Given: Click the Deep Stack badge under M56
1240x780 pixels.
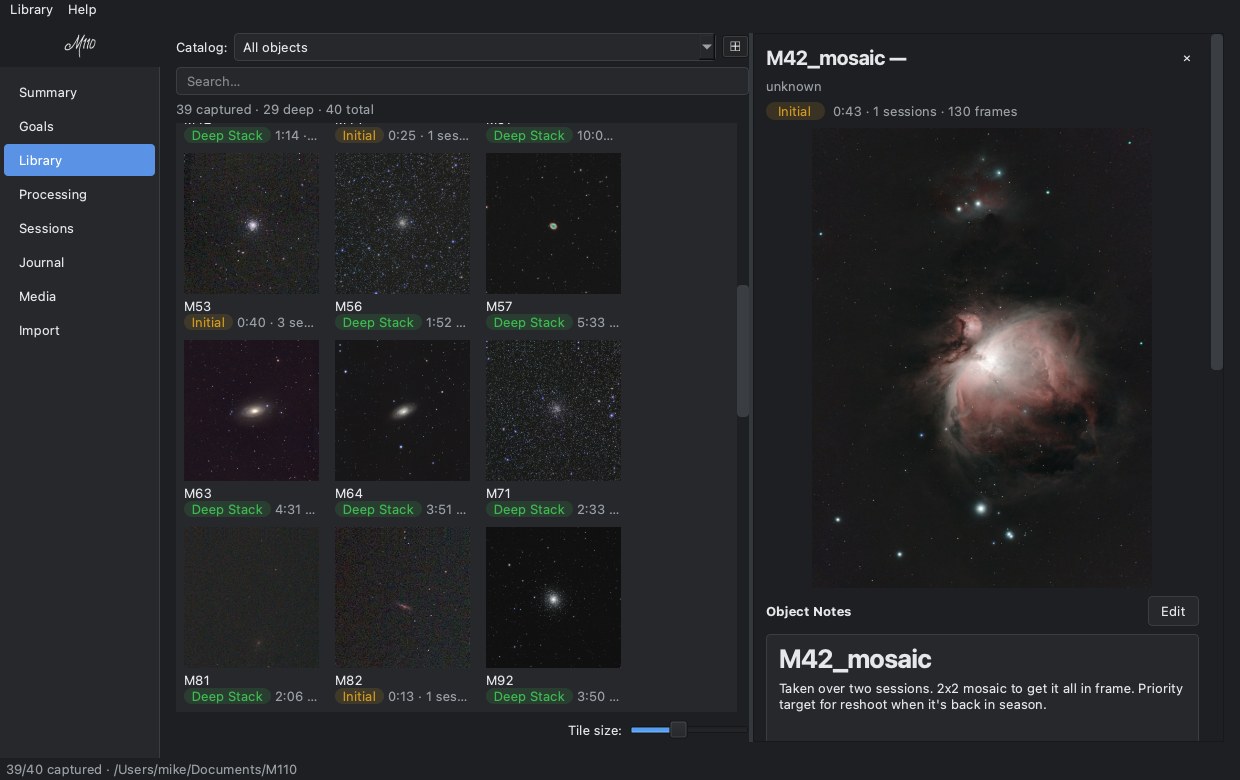Looking at the screenshot, I should point(378,323).
